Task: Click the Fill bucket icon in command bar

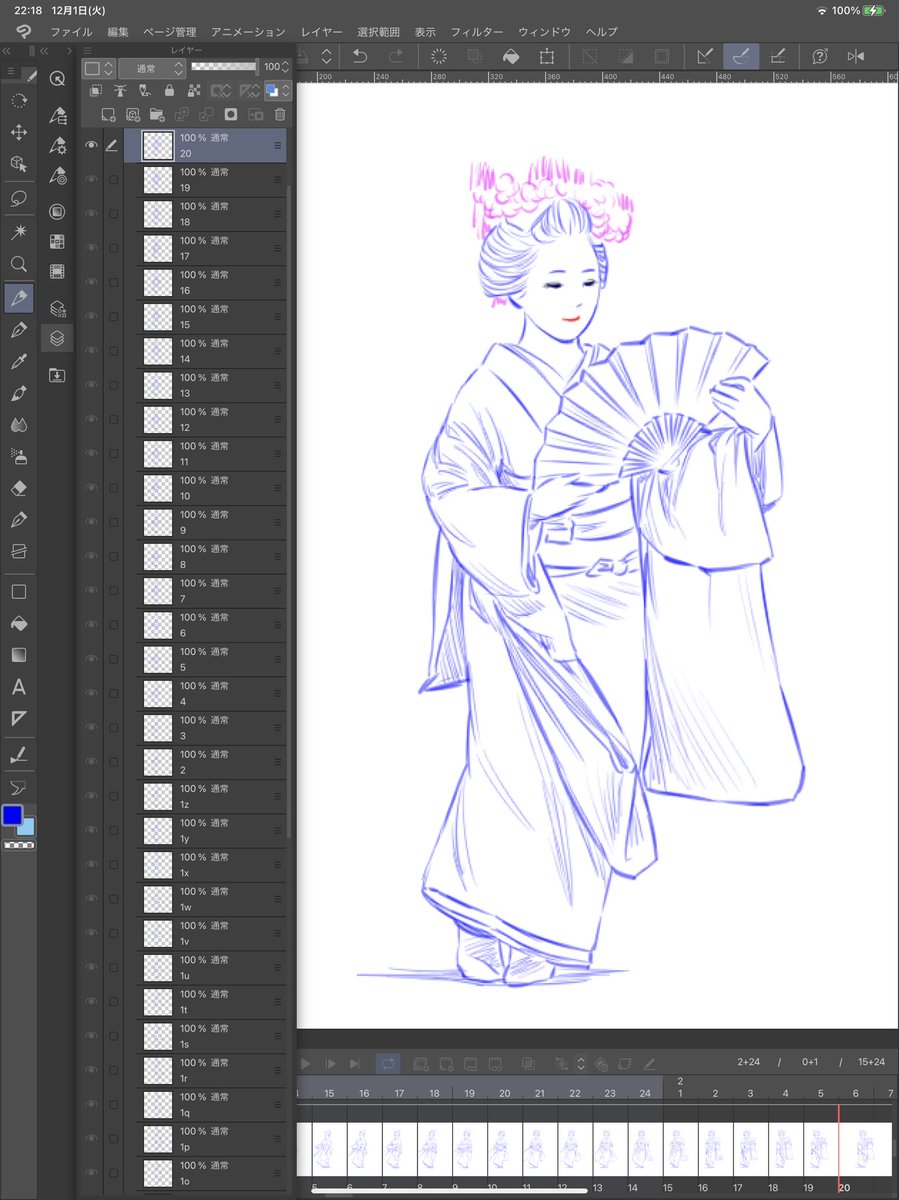Action: [x=511, y=57]
